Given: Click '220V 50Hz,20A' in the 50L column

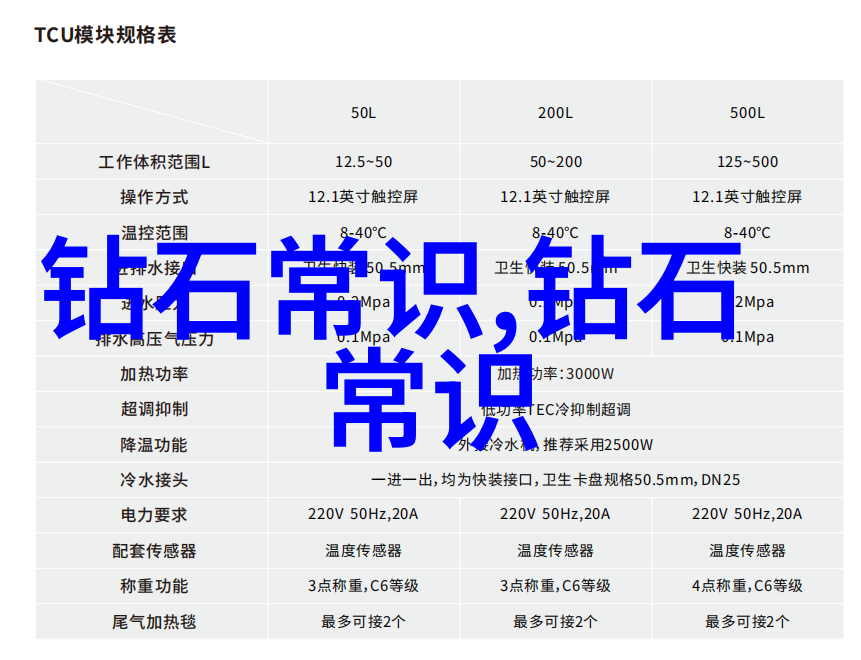Looking at the screenshot, I should tap(363, 514).
